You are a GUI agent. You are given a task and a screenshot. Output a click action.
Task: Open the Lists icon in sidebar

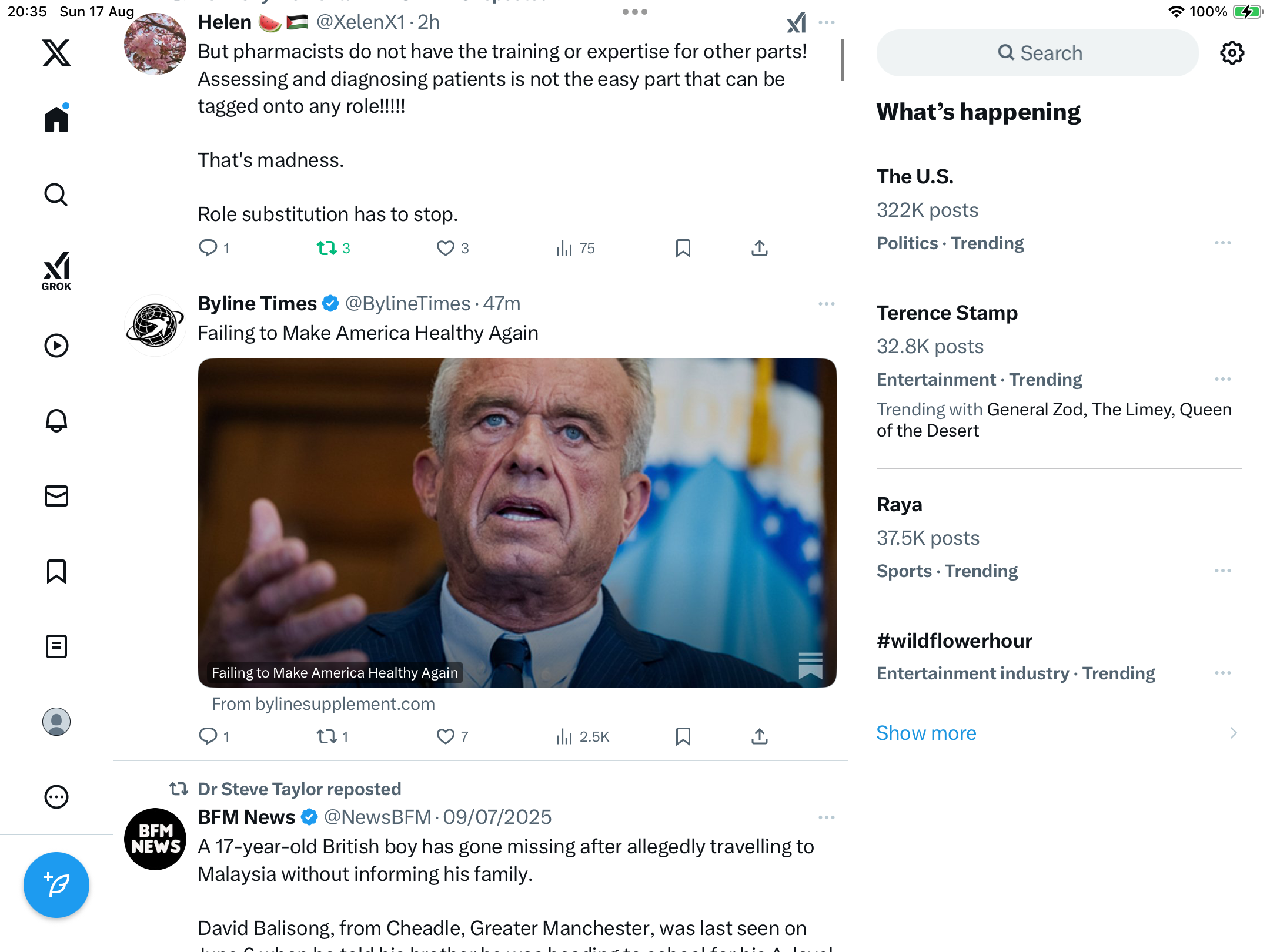56,646
